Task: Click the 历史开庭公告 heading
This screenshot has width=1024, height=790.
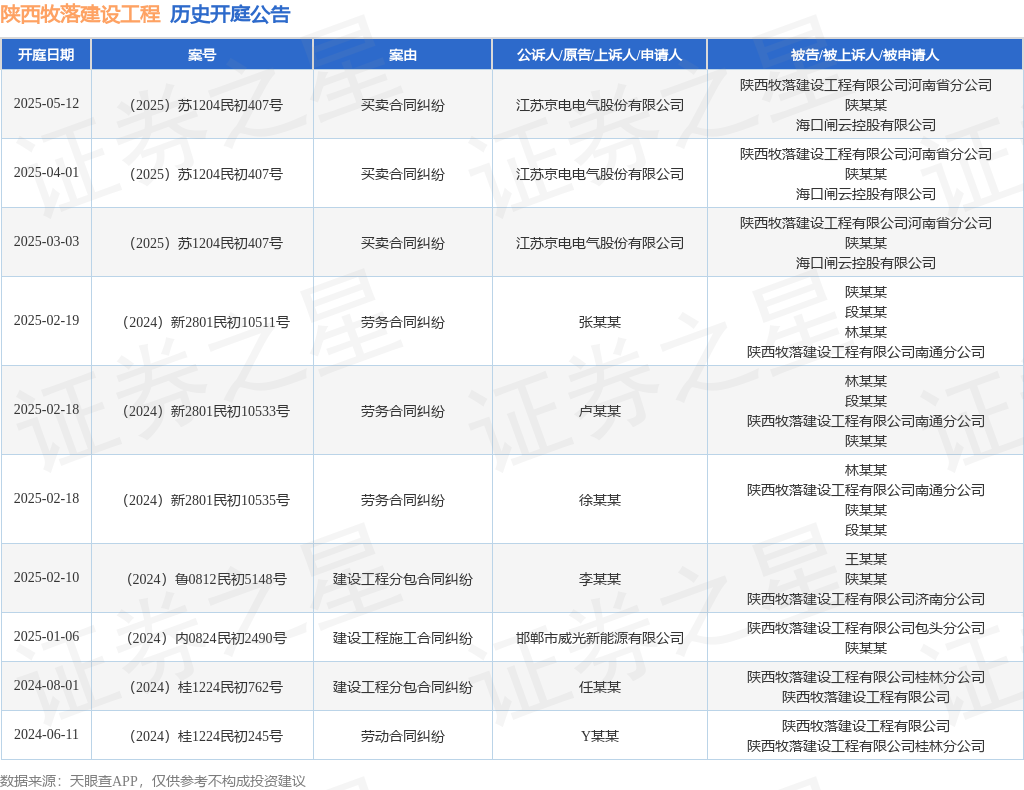Action: click(230, 14)
